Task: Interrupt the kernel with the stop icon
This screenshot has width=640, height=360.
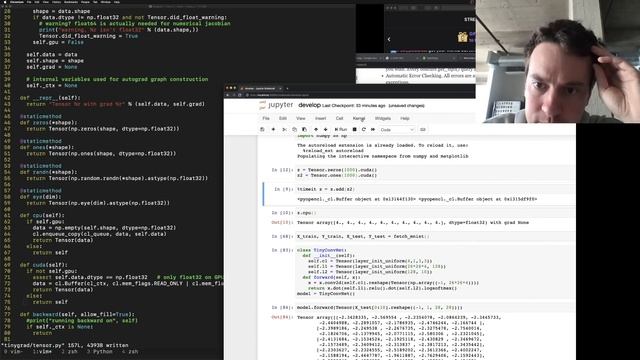Action: (x=354, y=129)
